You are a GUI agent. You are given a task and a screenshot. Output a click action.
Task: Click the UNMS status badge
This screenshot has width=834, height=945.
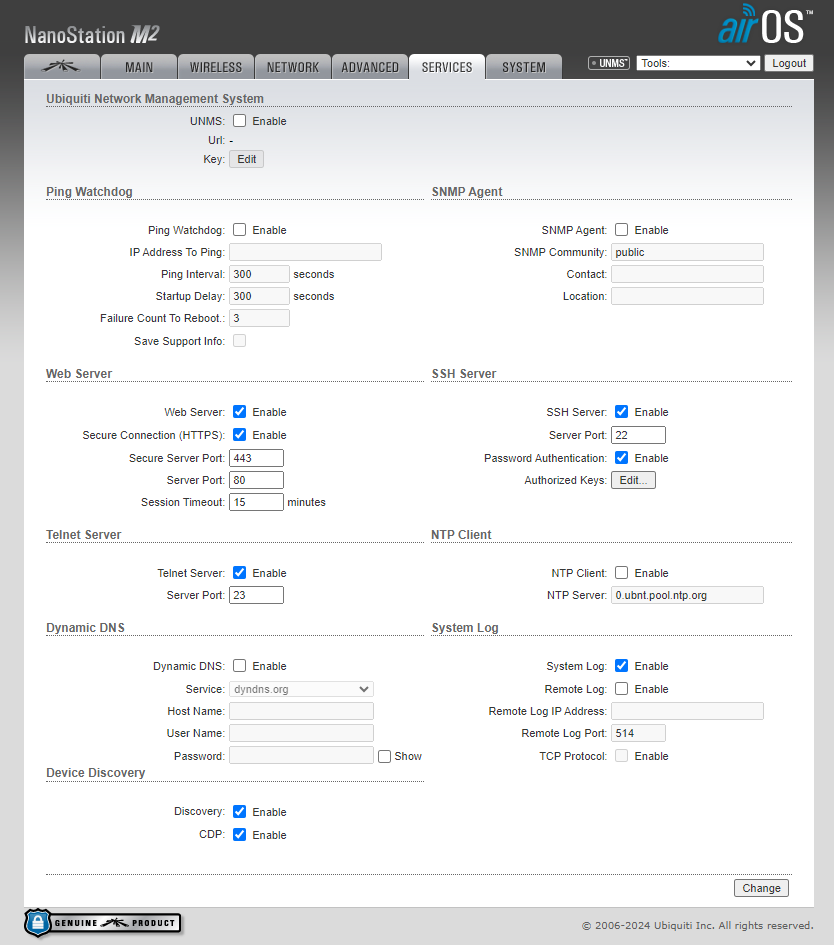point(608,63)
